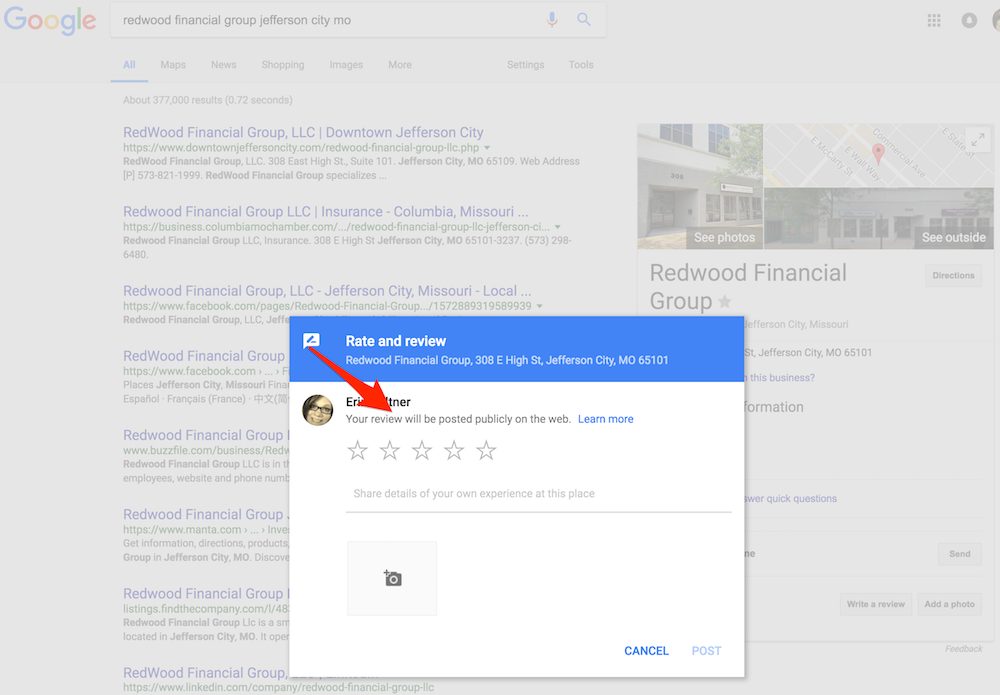
Task: Click the add photo camera icon
Action: [x=392, y=578]
